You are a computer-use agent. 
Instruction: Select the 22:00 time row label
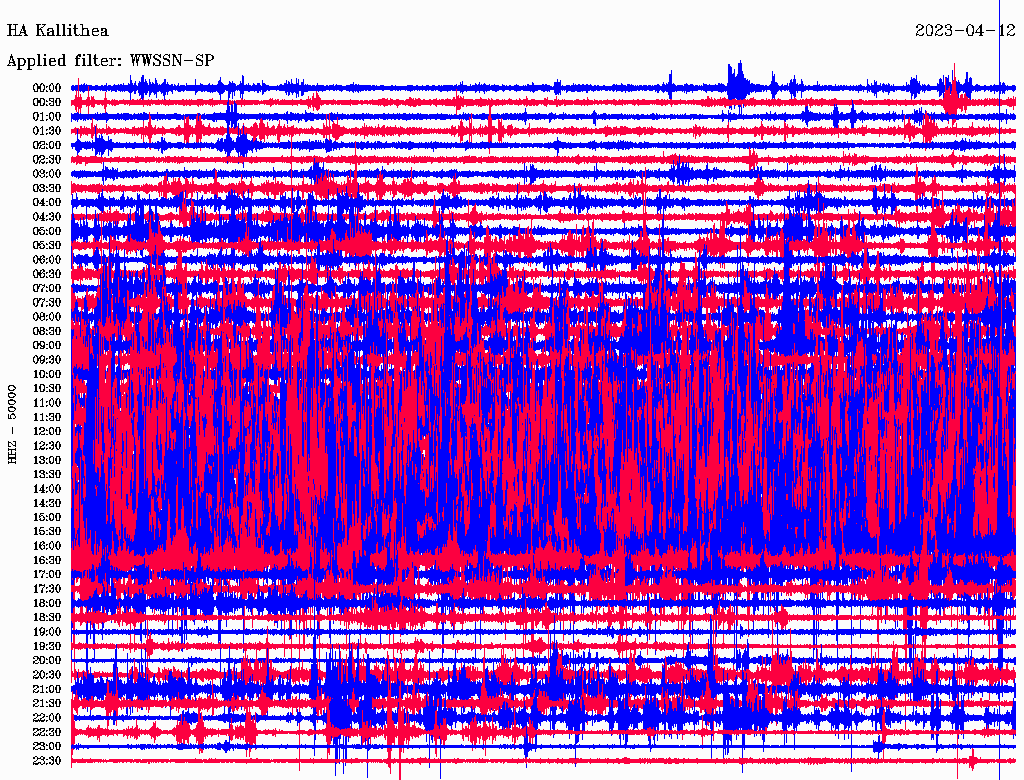47,717
